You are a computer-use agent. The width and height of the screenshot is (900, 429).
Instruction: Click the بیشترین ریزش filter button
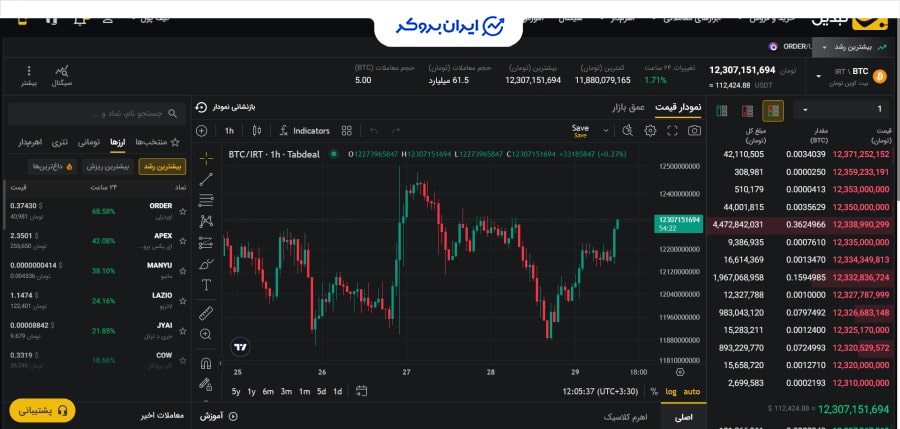tap(107, 166)
